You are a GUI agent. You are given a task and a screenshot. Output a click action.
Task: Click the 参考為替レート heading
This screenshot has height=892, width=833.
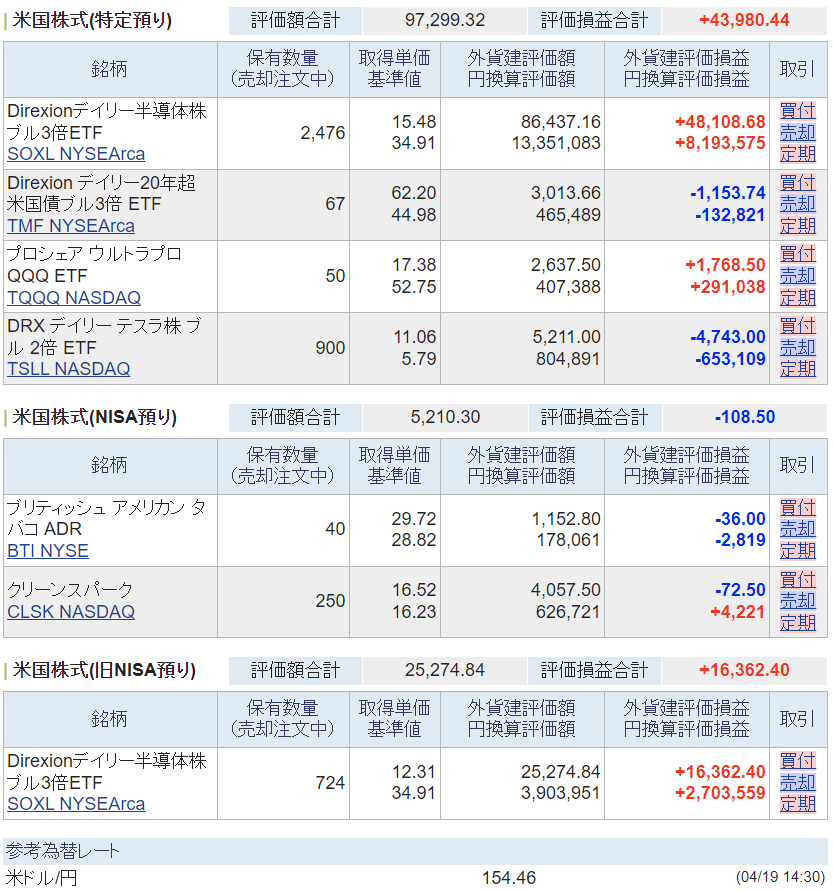pyautogui.click(x=63, y=851)
